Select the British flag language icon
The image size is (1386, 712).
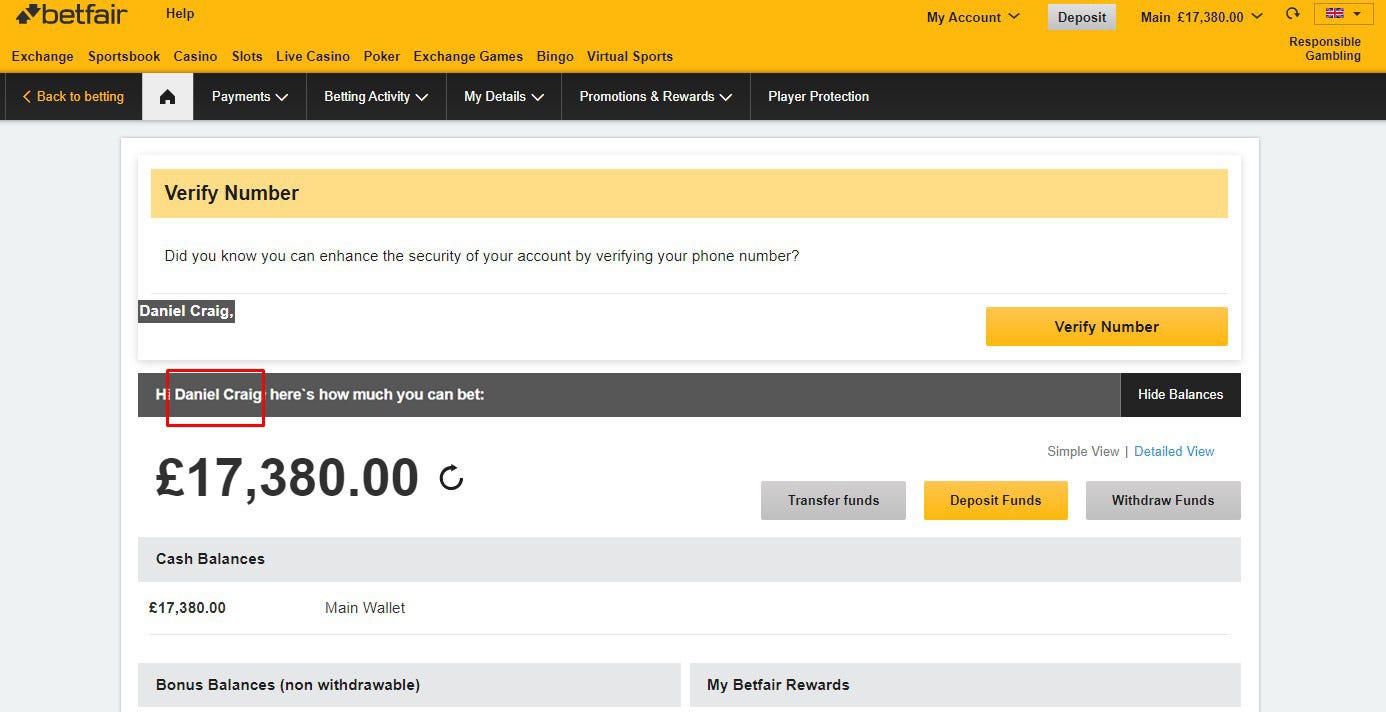[x=1336, y=13]
